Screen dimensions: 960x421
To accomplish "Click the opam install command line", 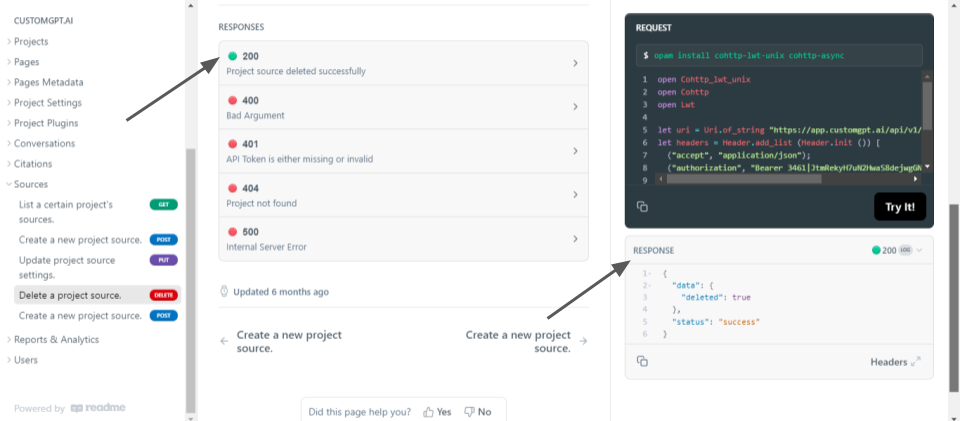I will pyautogui.click(x=779, y=55).
